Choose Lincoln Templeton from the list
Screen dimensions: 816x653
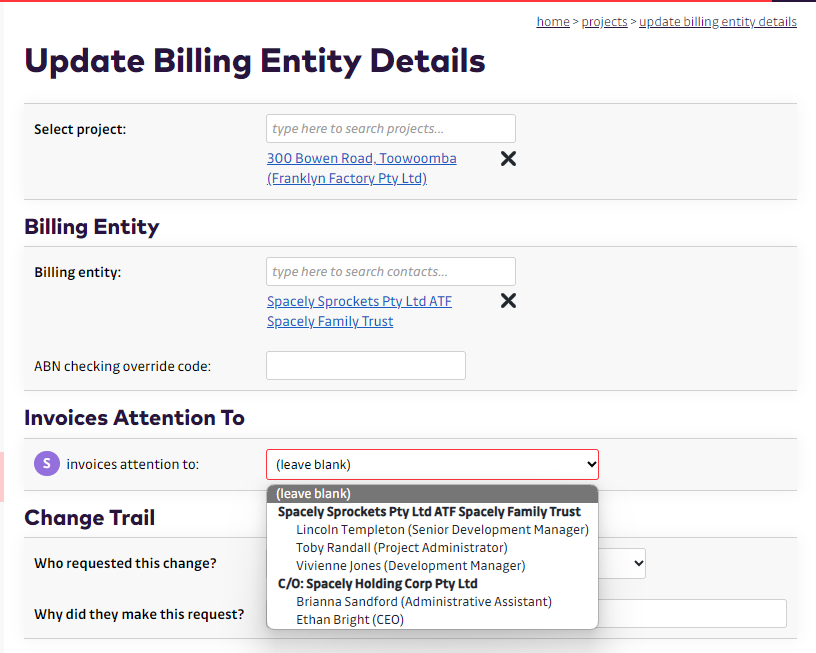(442, 529)
